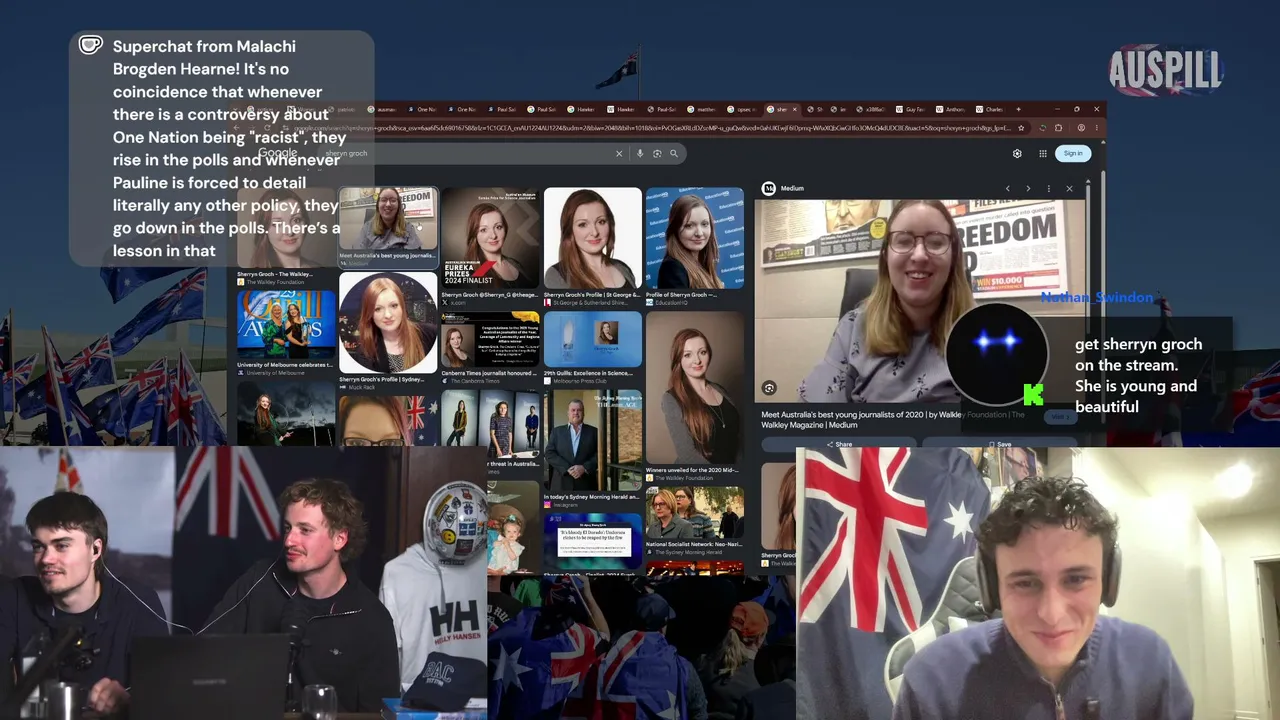Select the man in suit thumbnail
1280x720 pixels.
click(592, 440)
